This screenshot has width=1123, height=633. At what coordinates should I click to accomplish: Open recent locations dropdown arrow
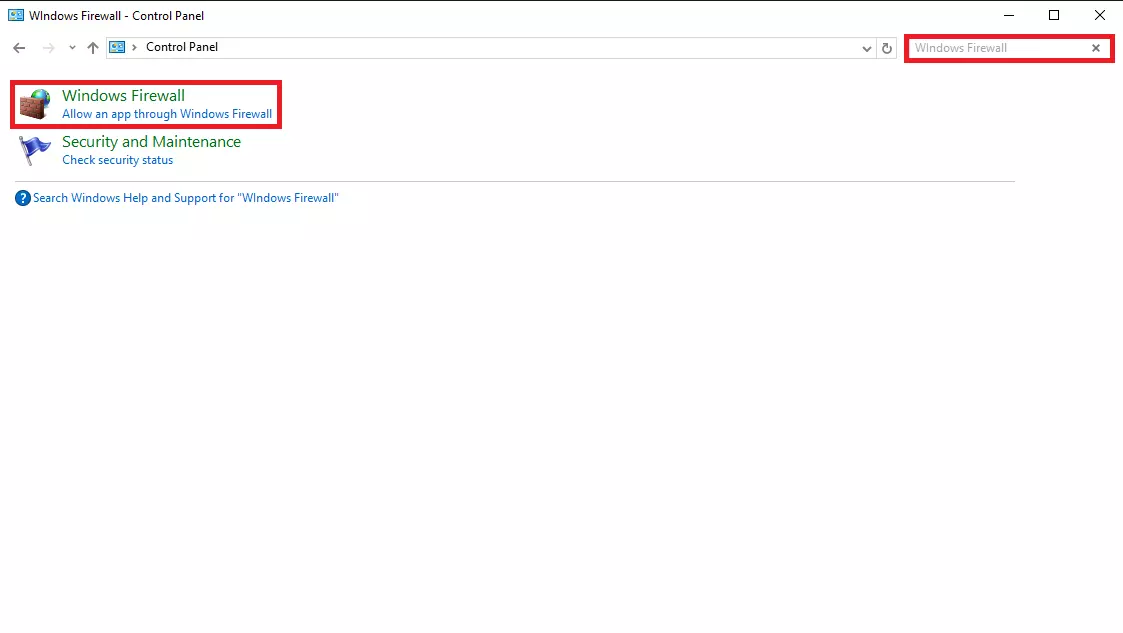tap(72, 48)
